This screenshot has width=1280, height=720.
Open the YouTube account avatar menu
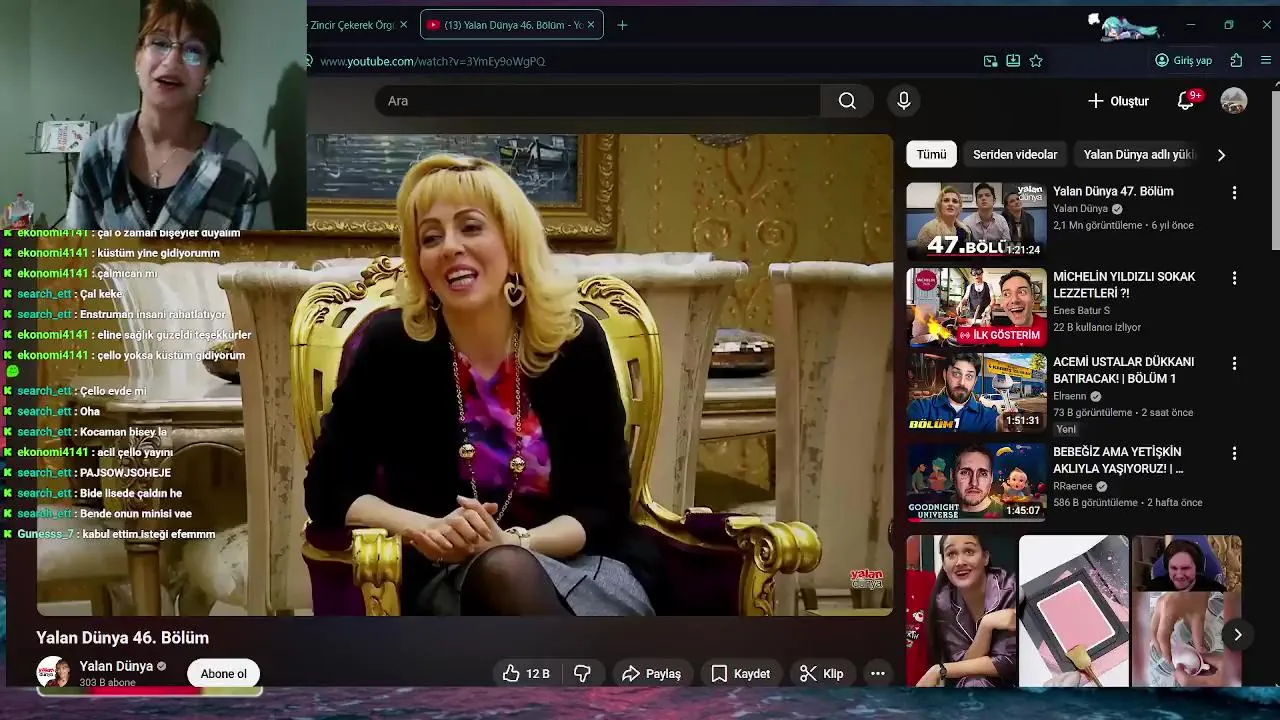tap(1234, 100)
